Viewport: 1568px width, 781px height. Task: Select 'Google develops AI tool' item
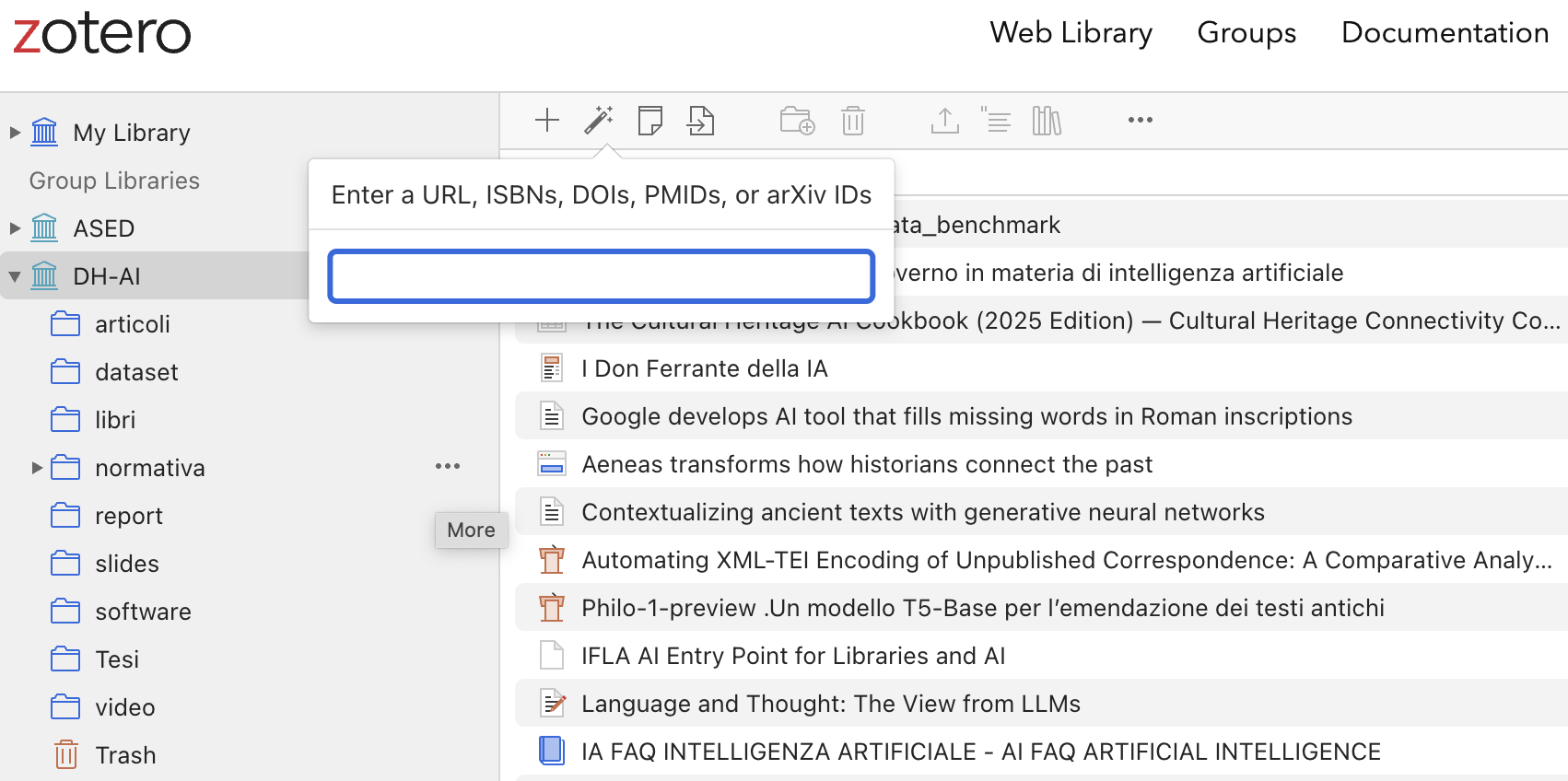[x=1041, y=415]
